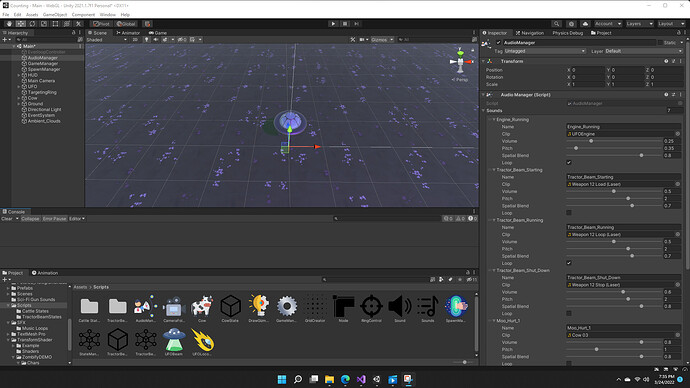Collapse the Engine_Running sound entry
Image resolution: width=690 pixels, height=388 pixels.
(494, 120)
